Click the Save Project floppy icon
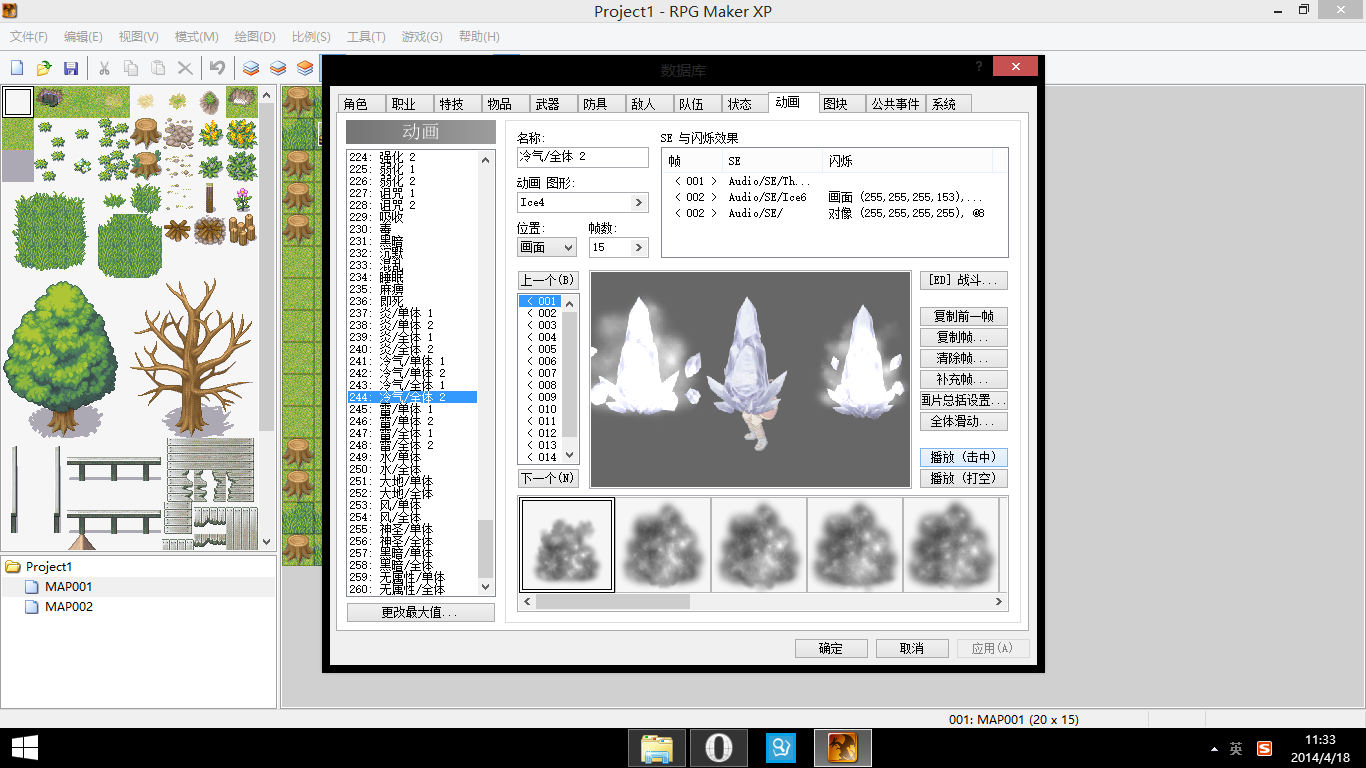The height and width of the screenshot is (768, 1366). pos(71,68)
